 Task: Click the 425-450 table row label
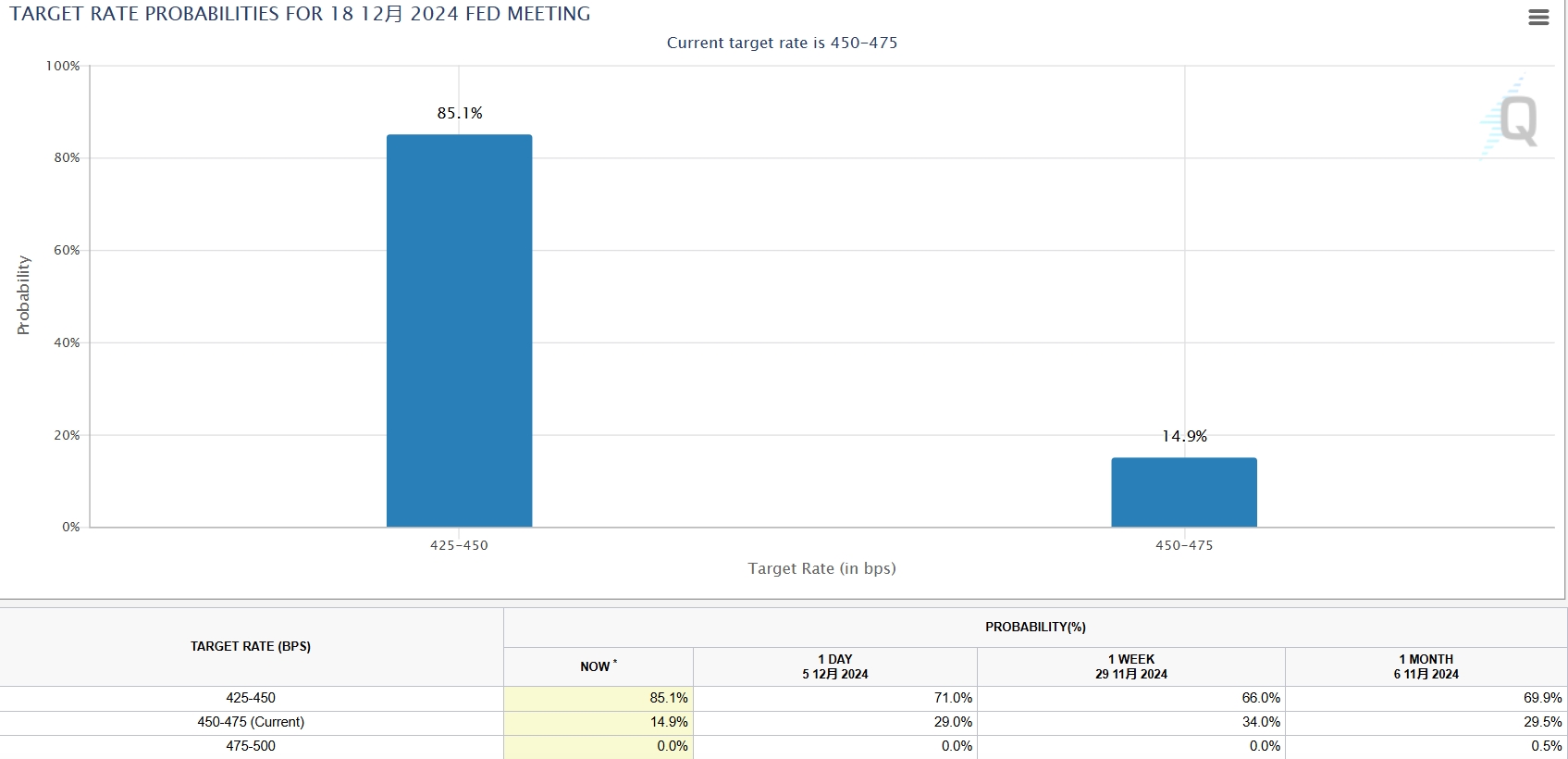pos(251,698)
